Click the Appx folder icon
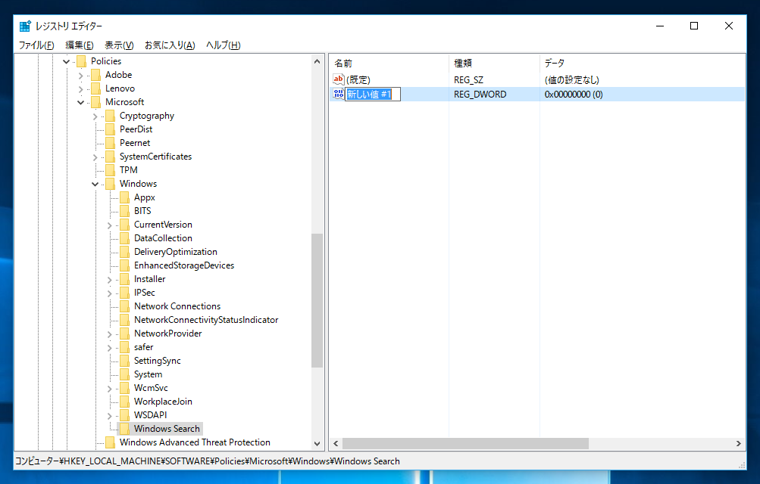The image size is (760, 484). click(x=125, y=197)
